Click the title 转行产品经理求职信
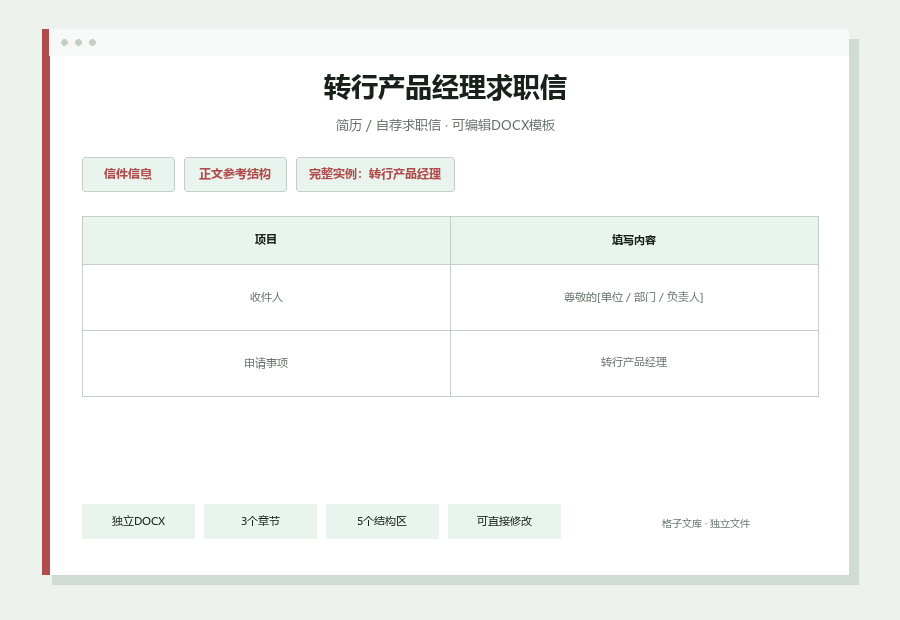The image size is (900, 620). pos(445,88)
